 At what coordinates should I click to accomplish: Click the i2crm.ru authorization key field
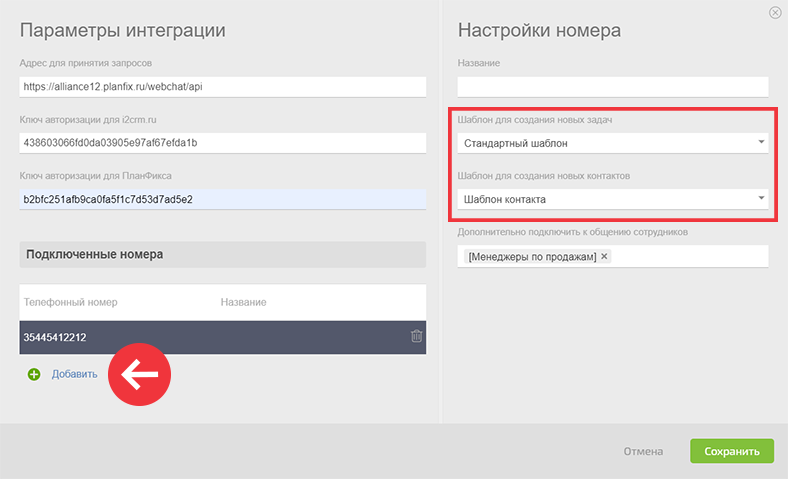(x=223, y=143)
